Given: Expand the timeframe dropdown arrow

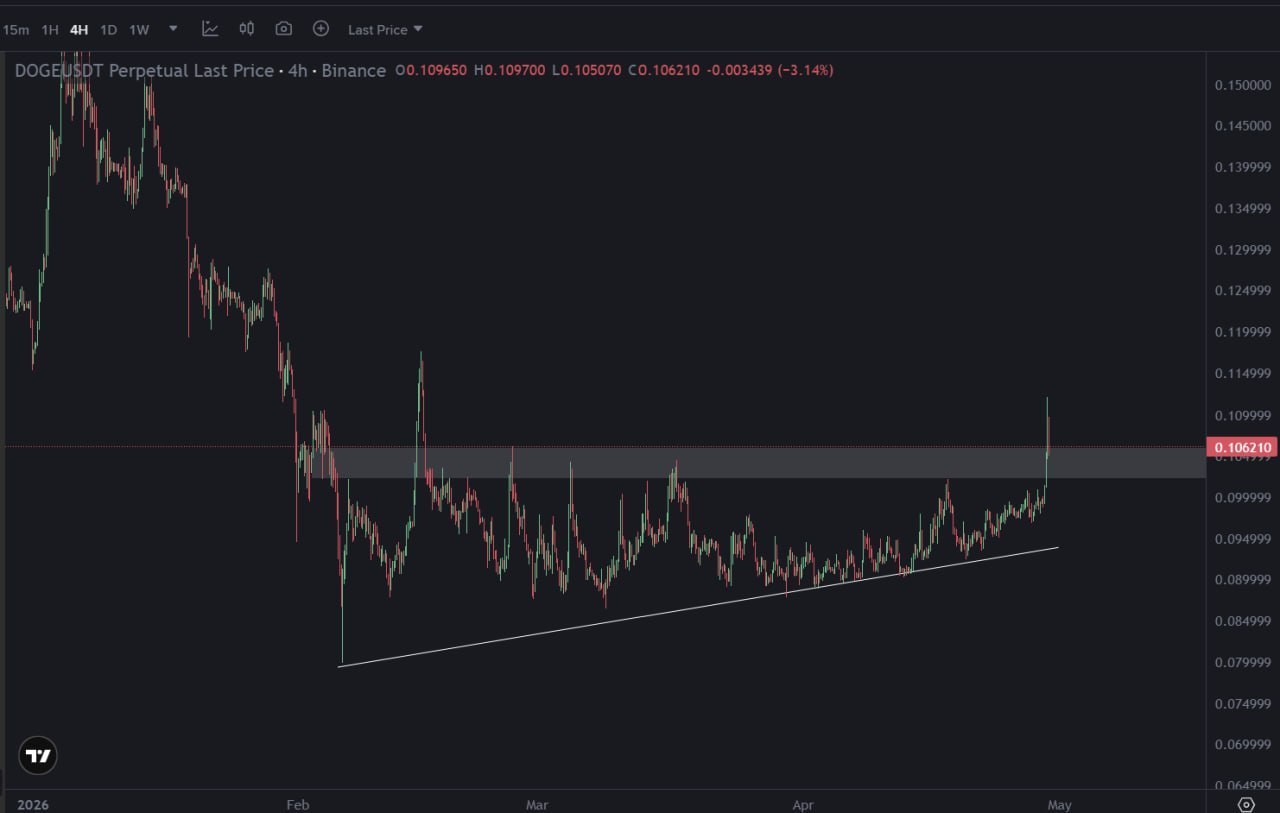Looking at the screenshot, I should tap(172, 29).
